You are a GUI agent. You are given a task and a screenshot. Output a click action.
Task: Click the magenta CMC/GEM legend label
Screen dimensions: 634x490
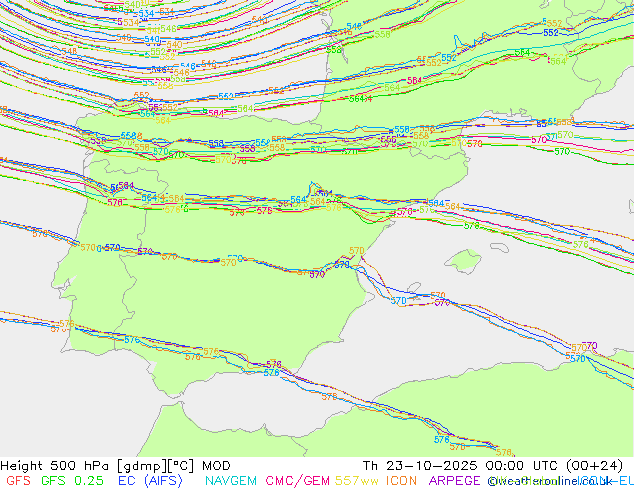(298, 481)
